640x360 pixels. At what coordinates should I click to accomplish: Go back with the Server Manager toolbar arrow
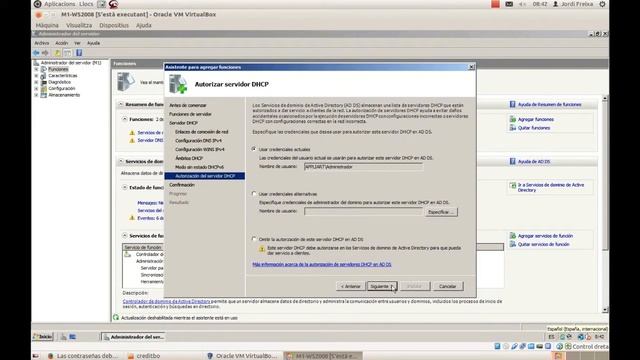(x=36, y=53)
